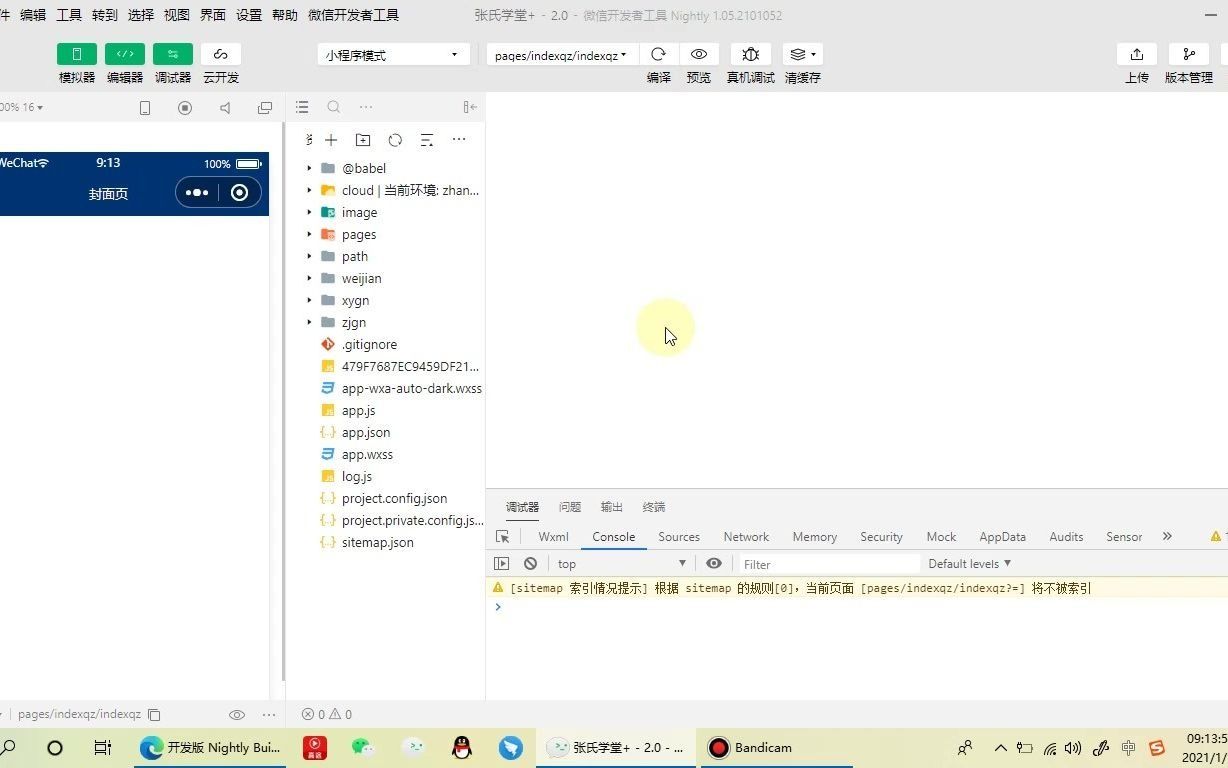Image resolution: width=1228 pixels, height=768 pixels.
Task: Toggle the 模拟器 simulator panel button
Action: tap(77, 54)
